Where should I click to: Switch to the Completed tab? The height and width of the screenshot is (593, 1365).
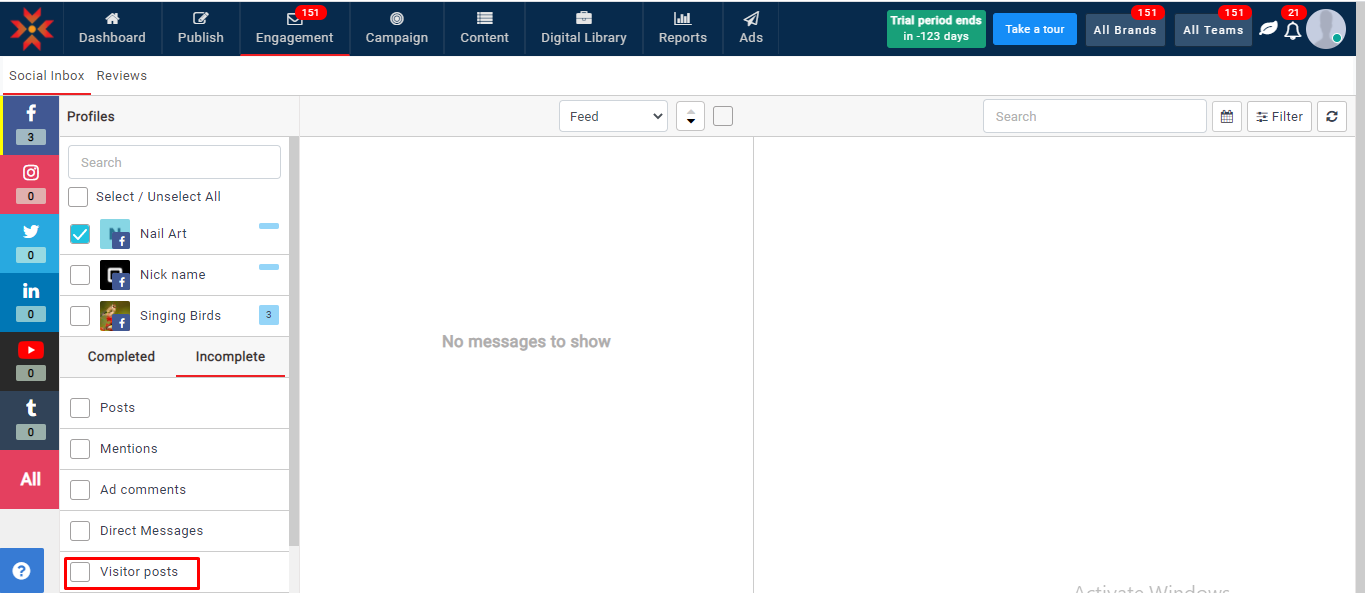[121, 357]
